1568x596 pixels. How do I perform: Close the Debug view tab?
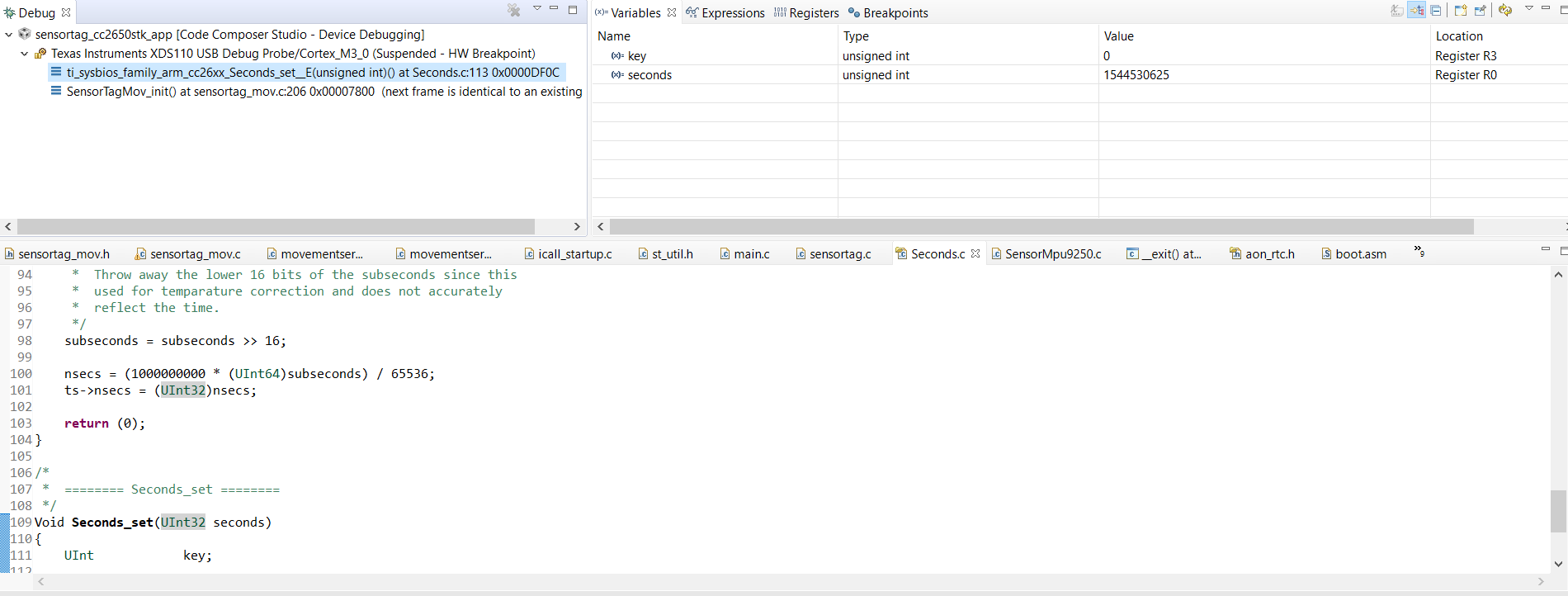coord(66,12)
